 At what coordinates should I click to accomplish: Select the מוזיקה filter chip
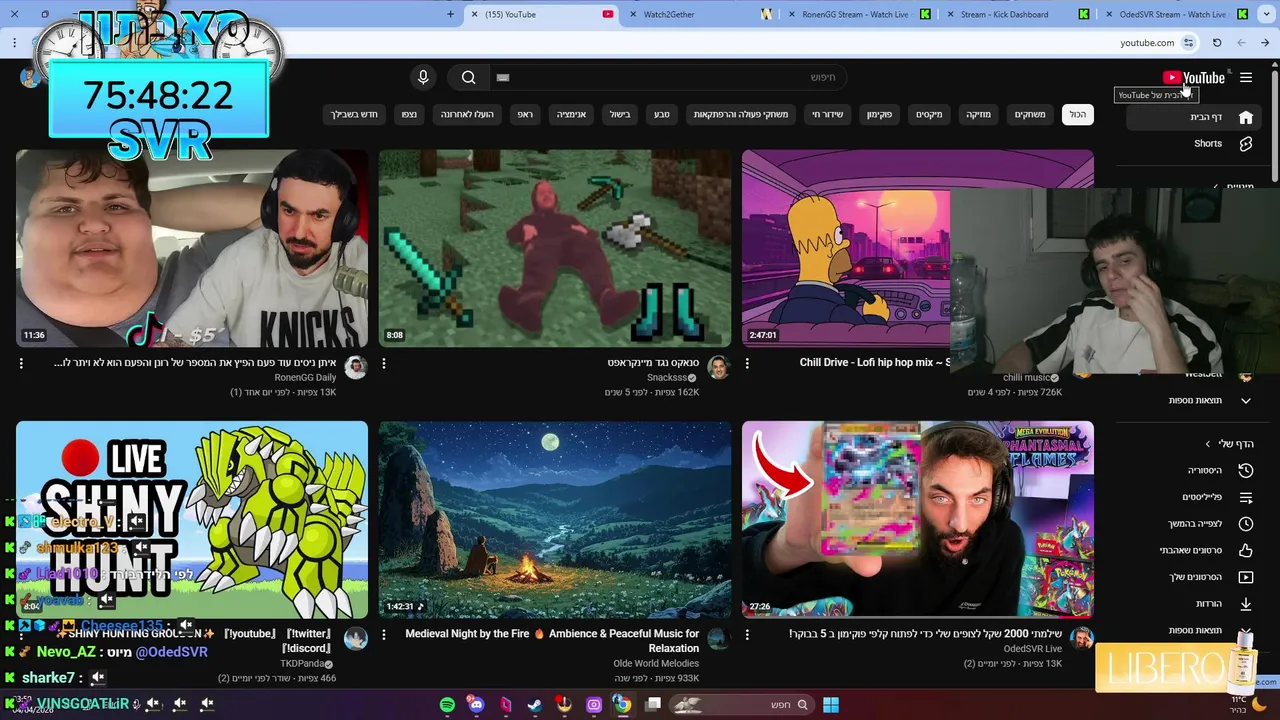[978, 114]
